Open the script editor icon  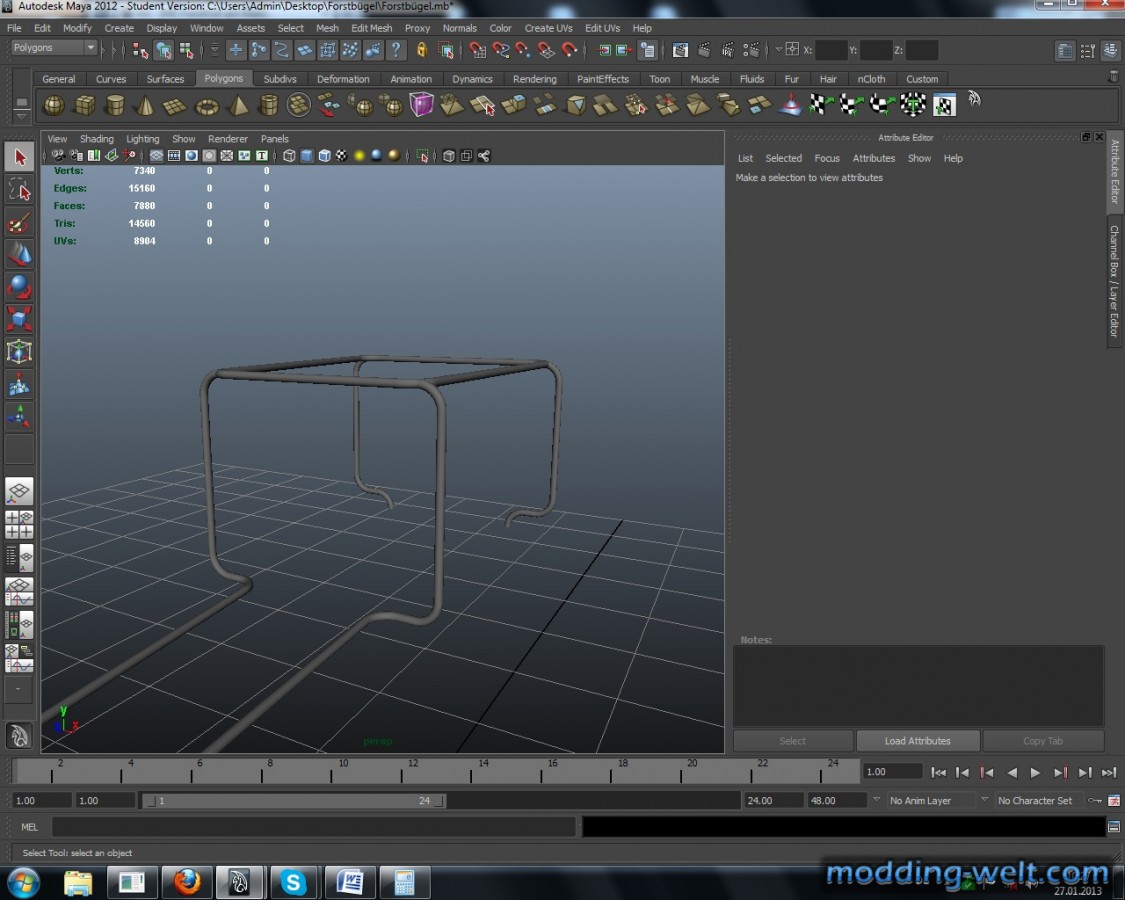(1114, 827)
